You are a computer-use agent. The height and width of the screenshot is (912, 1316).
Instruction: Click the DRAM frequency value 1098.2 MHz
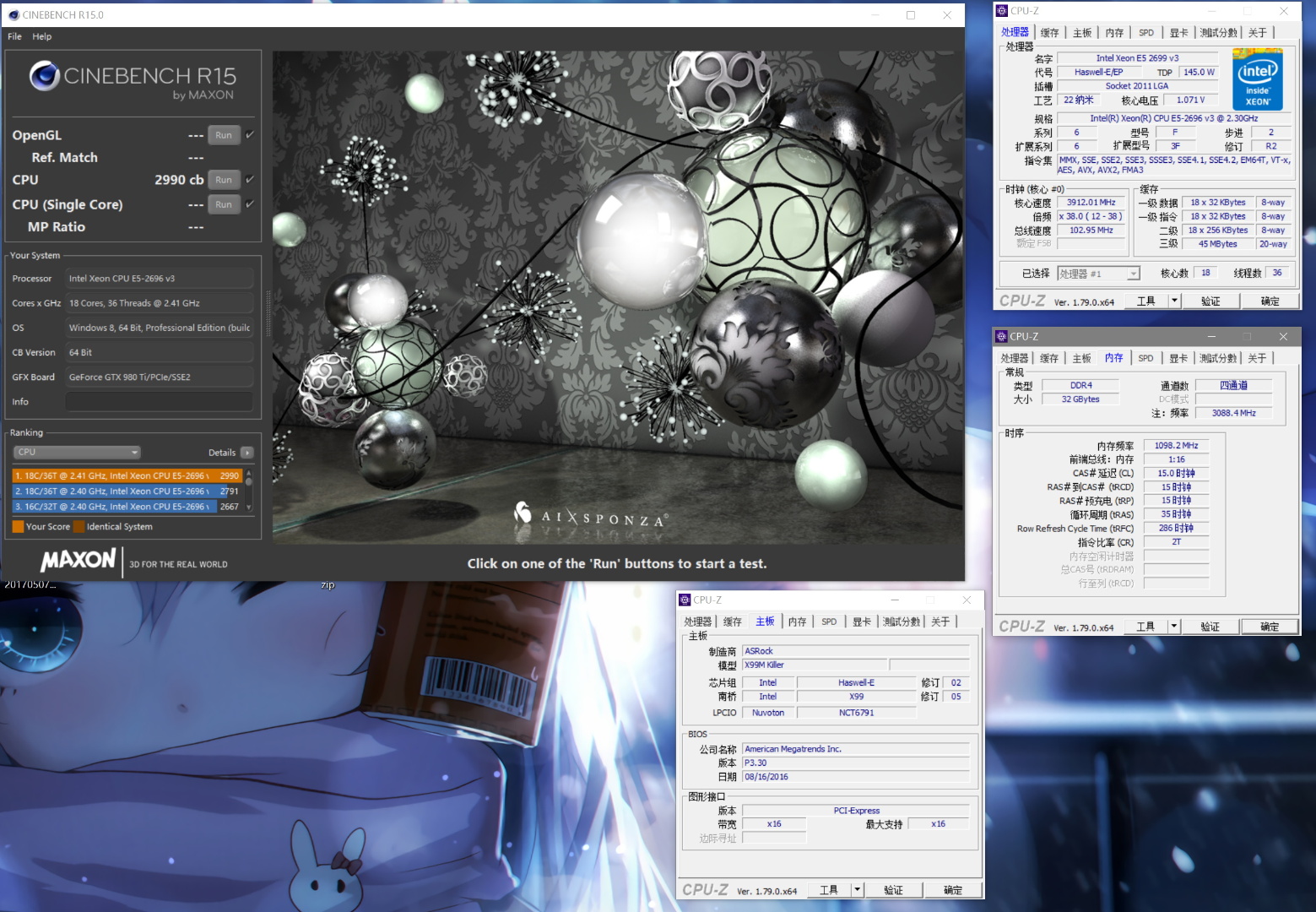[x=1176, y=445]
